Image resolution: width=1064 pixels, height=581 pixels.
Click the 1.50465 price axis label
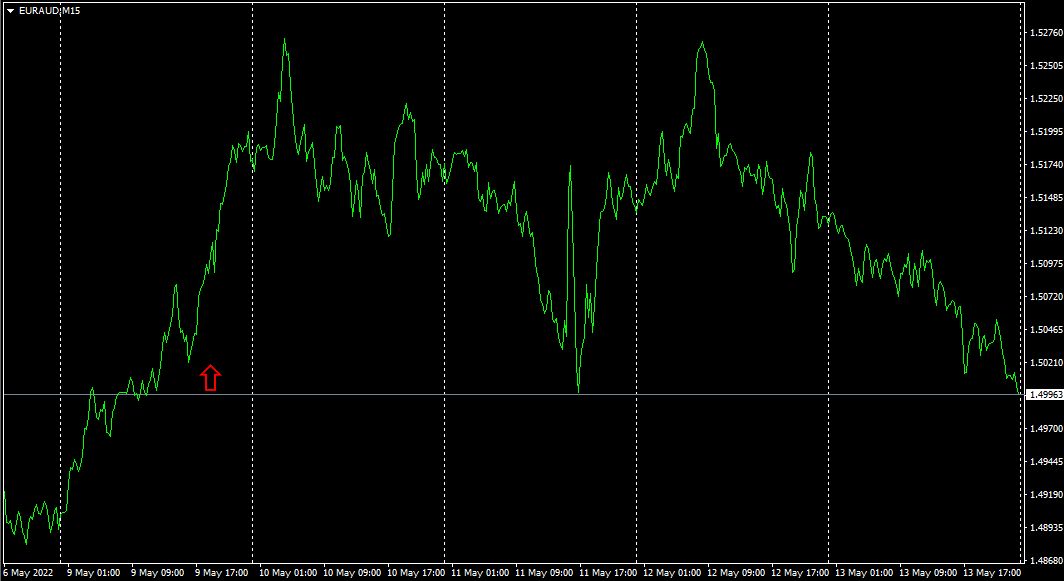[1046, 329]
